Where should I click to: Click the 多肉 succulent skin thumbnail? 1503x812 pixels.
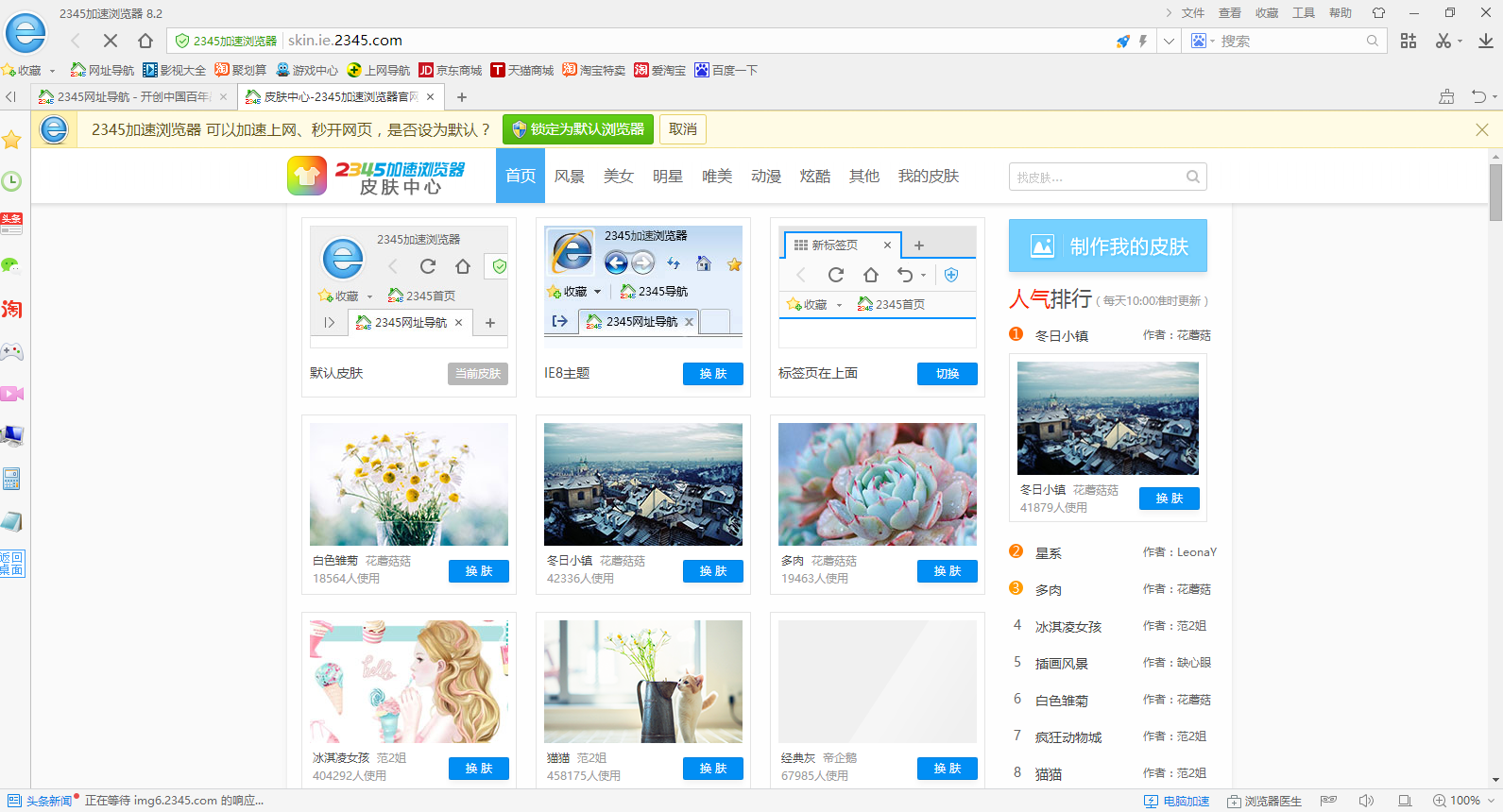click(878, 484)
